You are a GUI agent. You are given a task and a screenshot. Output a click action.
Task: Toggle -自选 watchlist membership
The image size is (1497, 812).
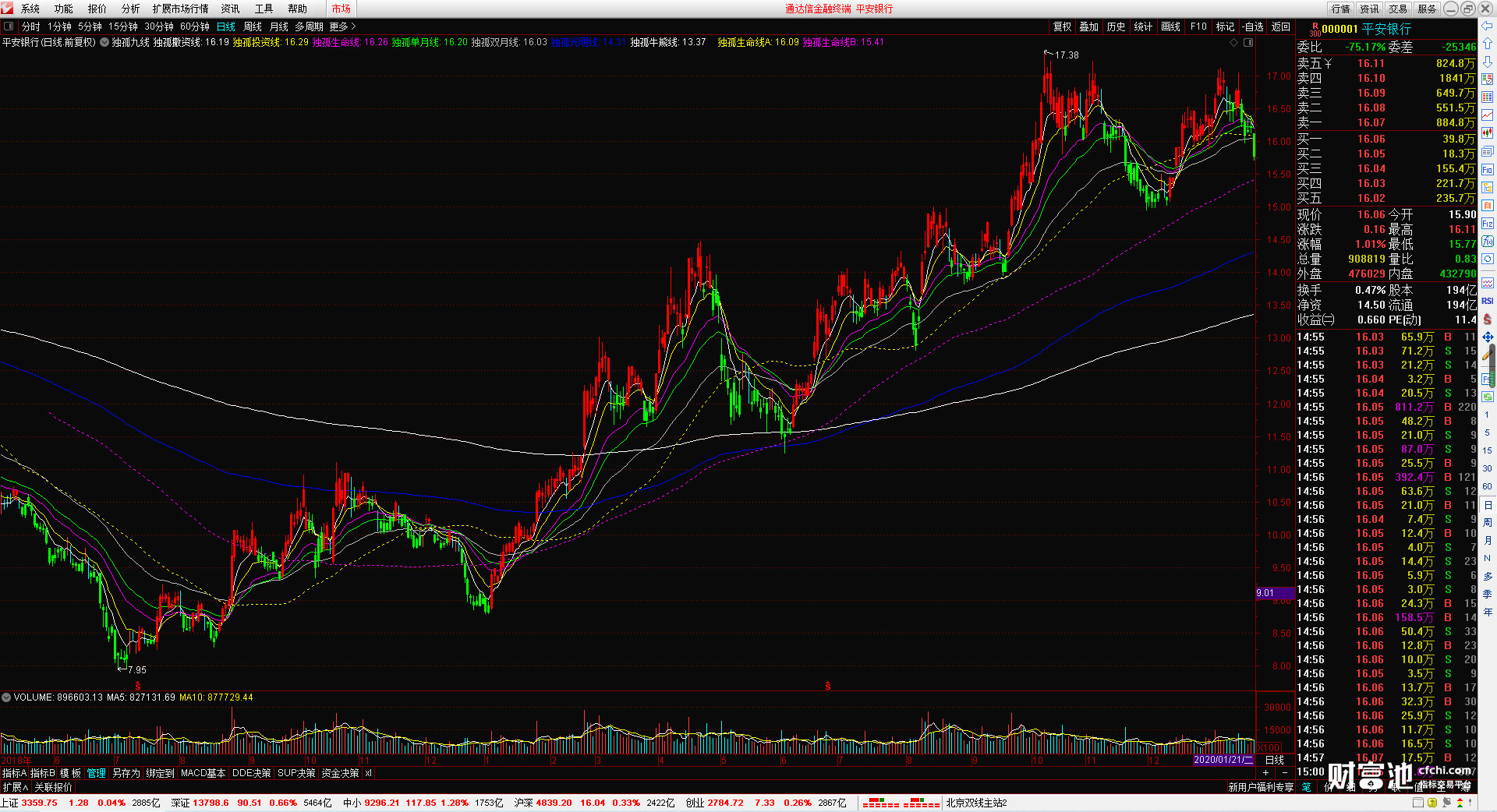click(x=1252, y=26)
